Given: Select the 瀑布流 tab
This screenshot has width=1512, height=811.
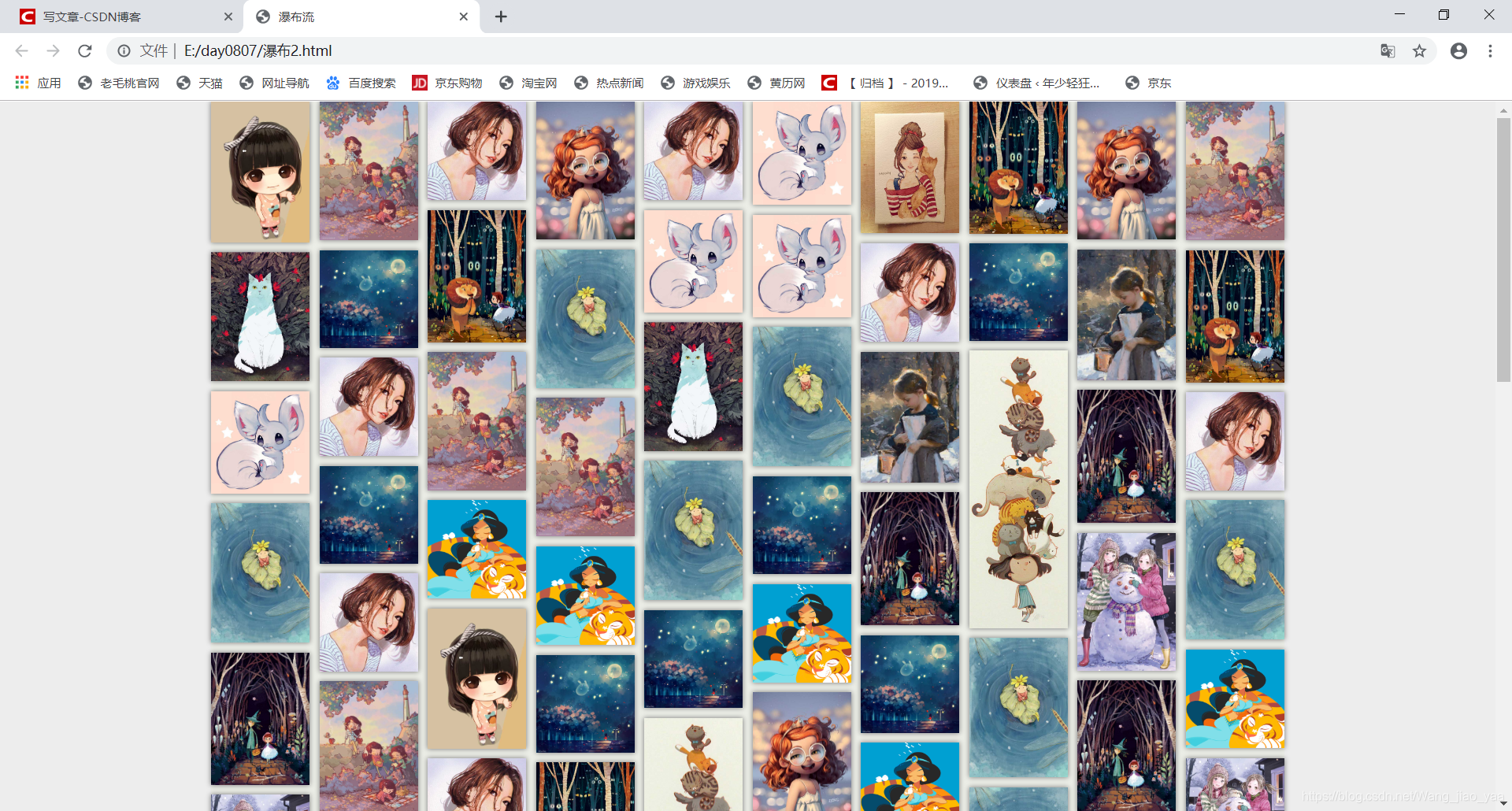Looking at the screenshot, I should (x=362, y=17).
